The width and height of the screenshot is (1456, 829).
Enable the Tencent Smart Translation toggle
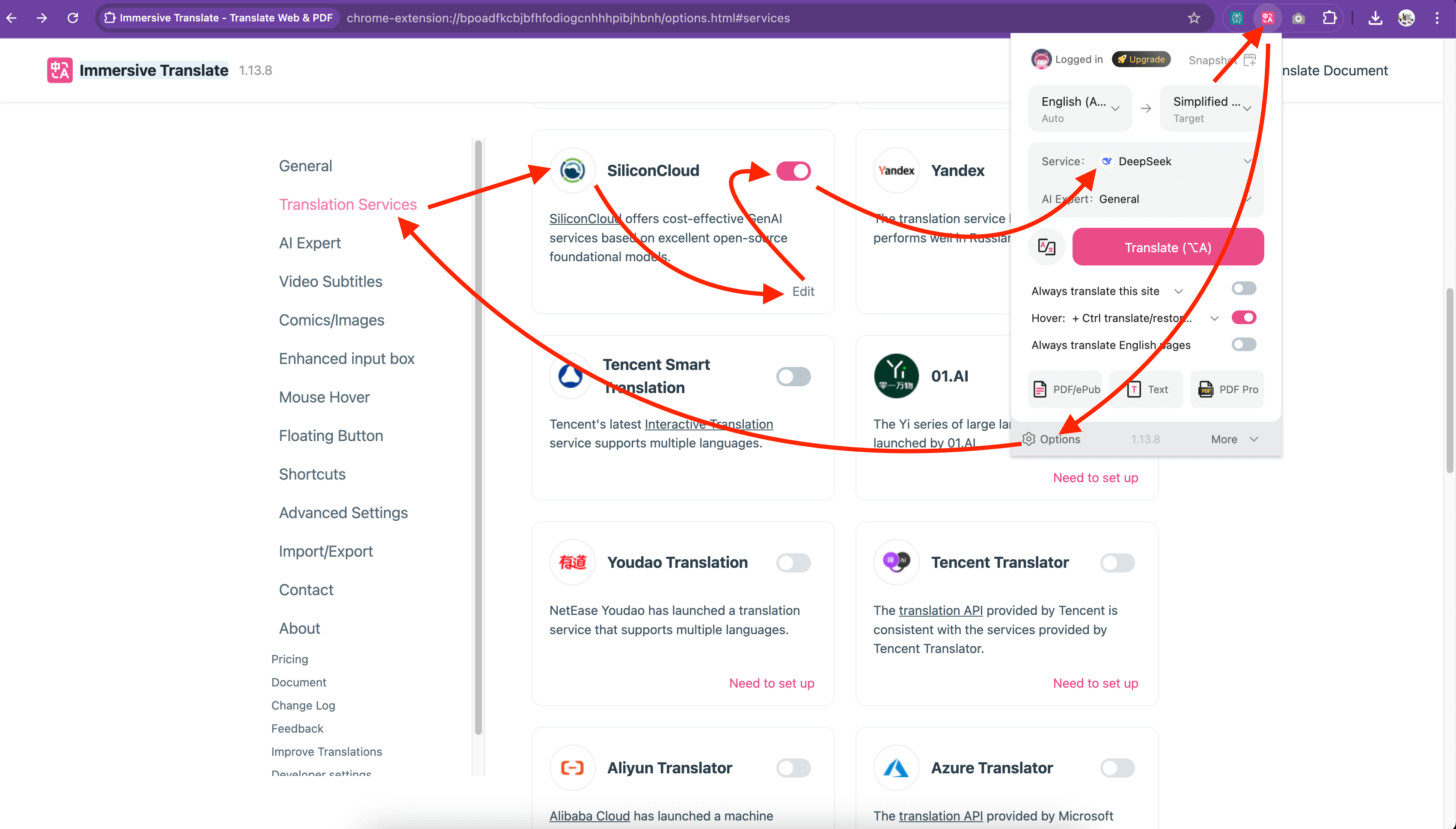coord(793,376)
